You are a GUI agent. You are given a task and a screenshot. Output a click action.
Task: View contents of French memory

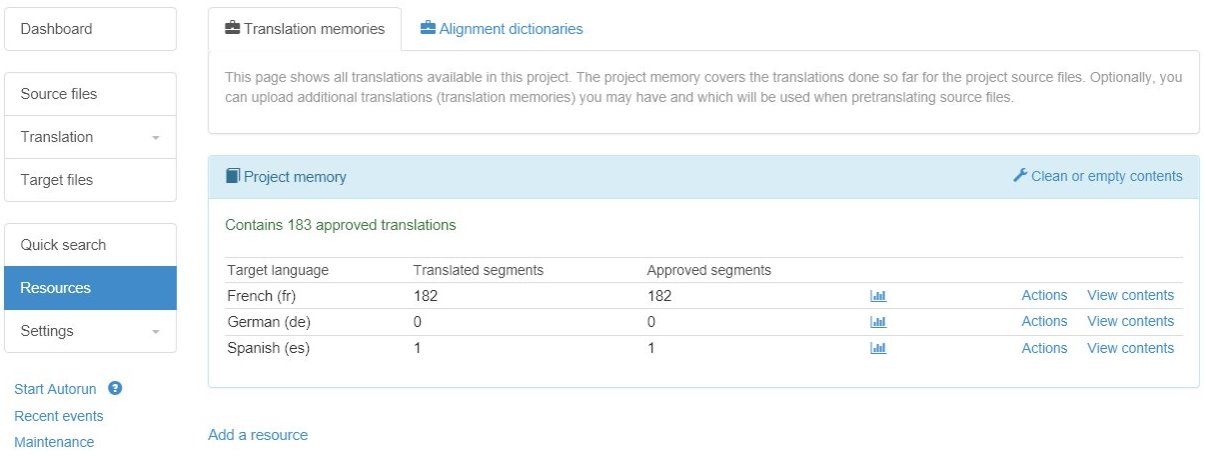click(1130, 295)
